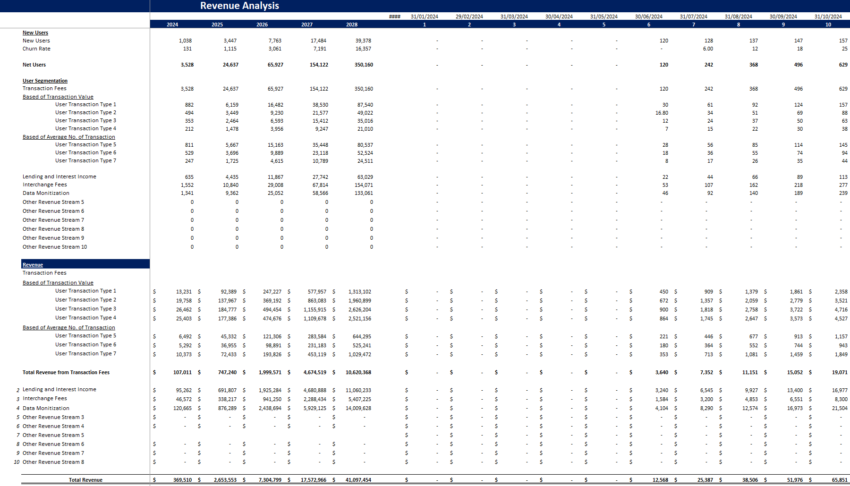Select the value 21,010 cell
850x486 pixels.
click(x=364, y=129)
